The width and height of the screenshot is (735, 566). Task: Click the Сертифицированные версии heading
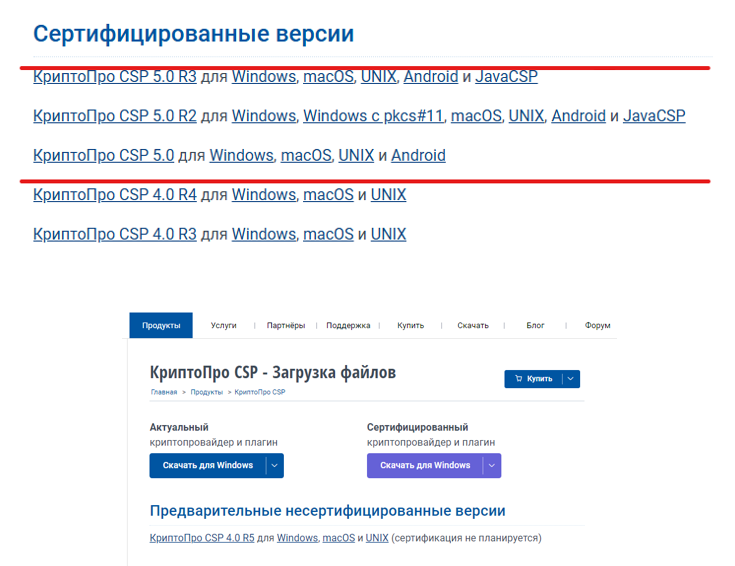pos(194,34)
